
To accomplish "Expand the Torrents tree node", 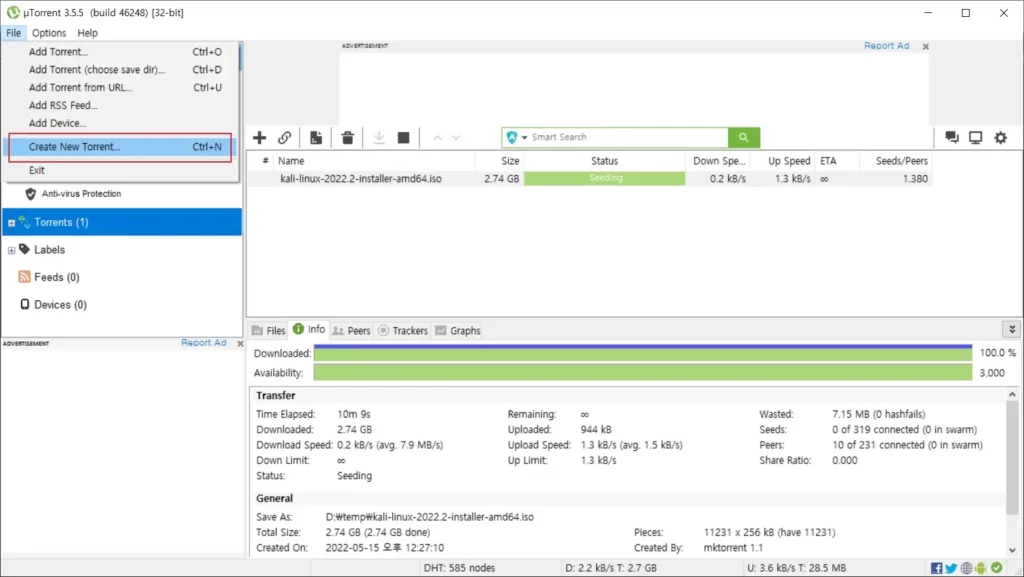I will (11, 223).
